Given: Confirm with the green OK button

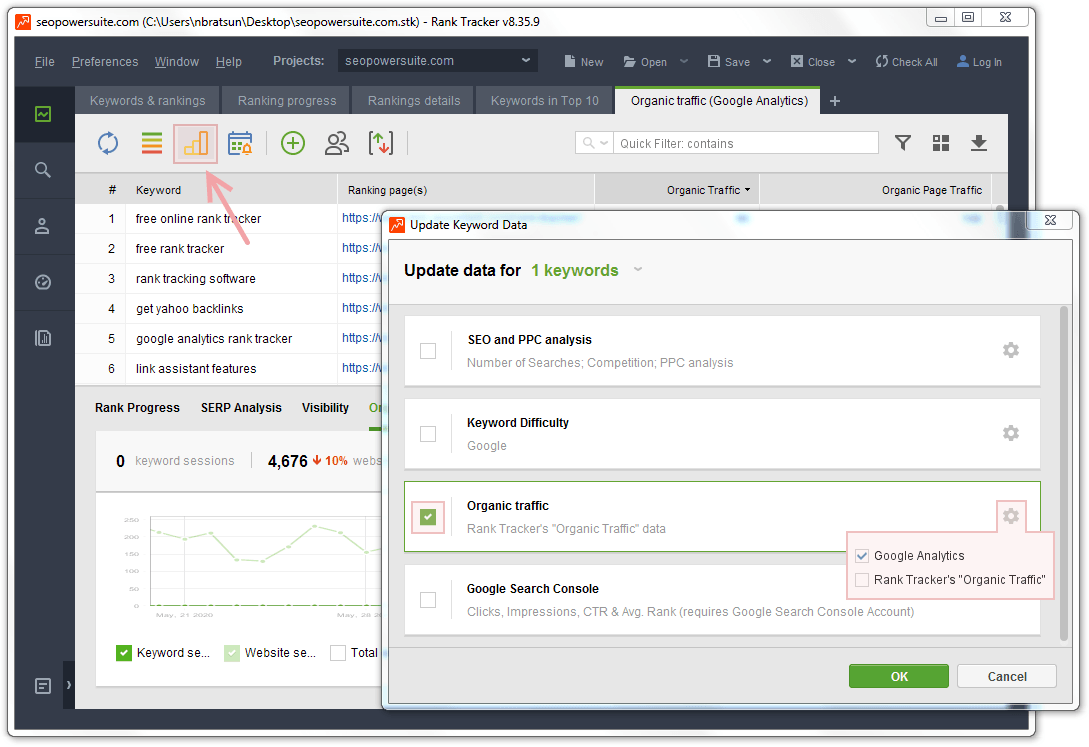Looking at the screenshot, I should (x=899, y=676).
